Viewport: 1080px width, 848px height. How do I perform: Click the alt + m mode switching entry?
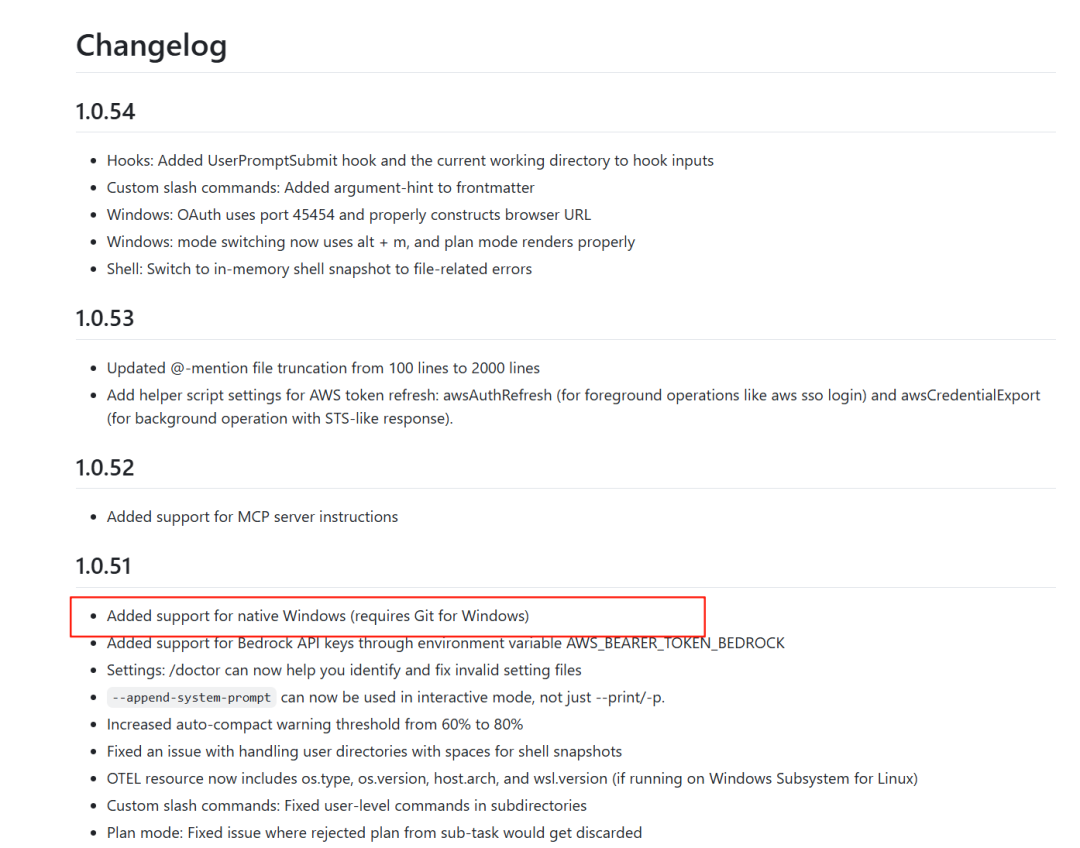(371, 242)
